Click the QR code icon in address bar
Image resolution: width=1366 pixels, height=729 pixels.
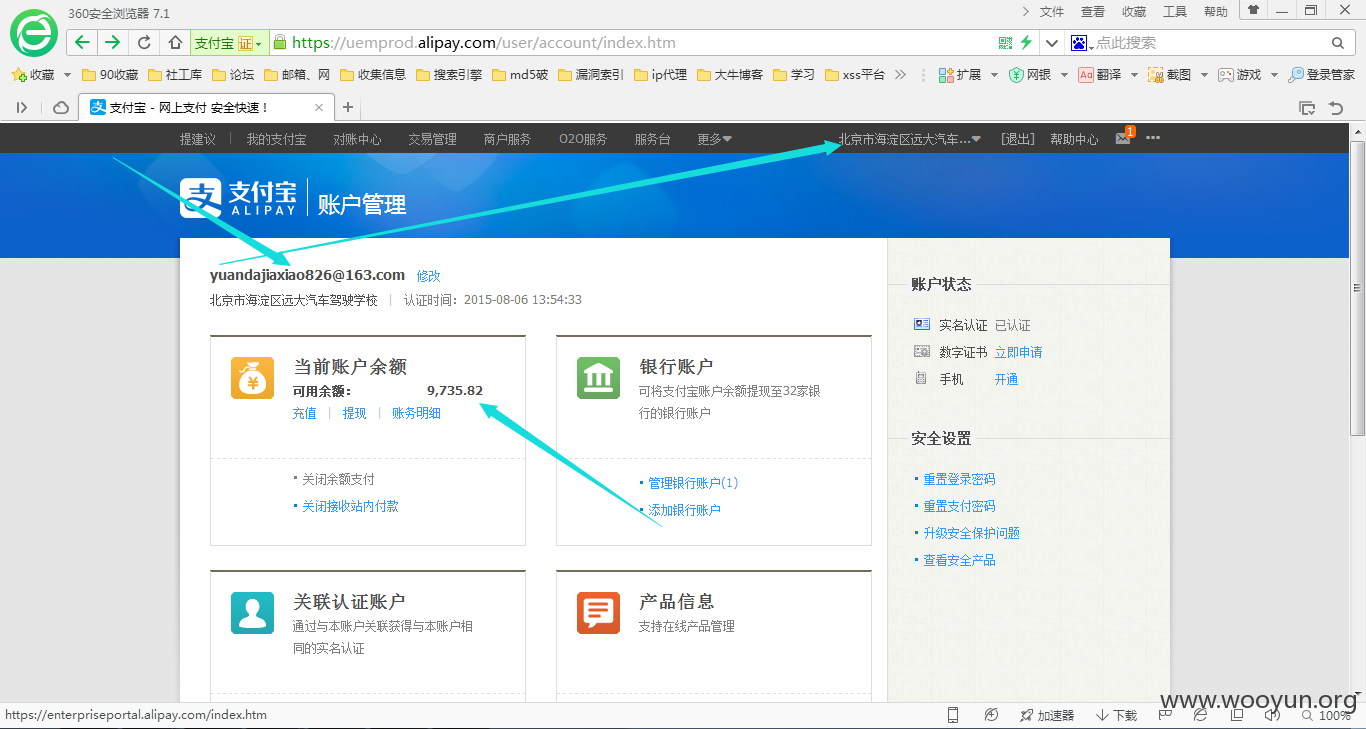pyautogui.click(x=1006, y=43)
